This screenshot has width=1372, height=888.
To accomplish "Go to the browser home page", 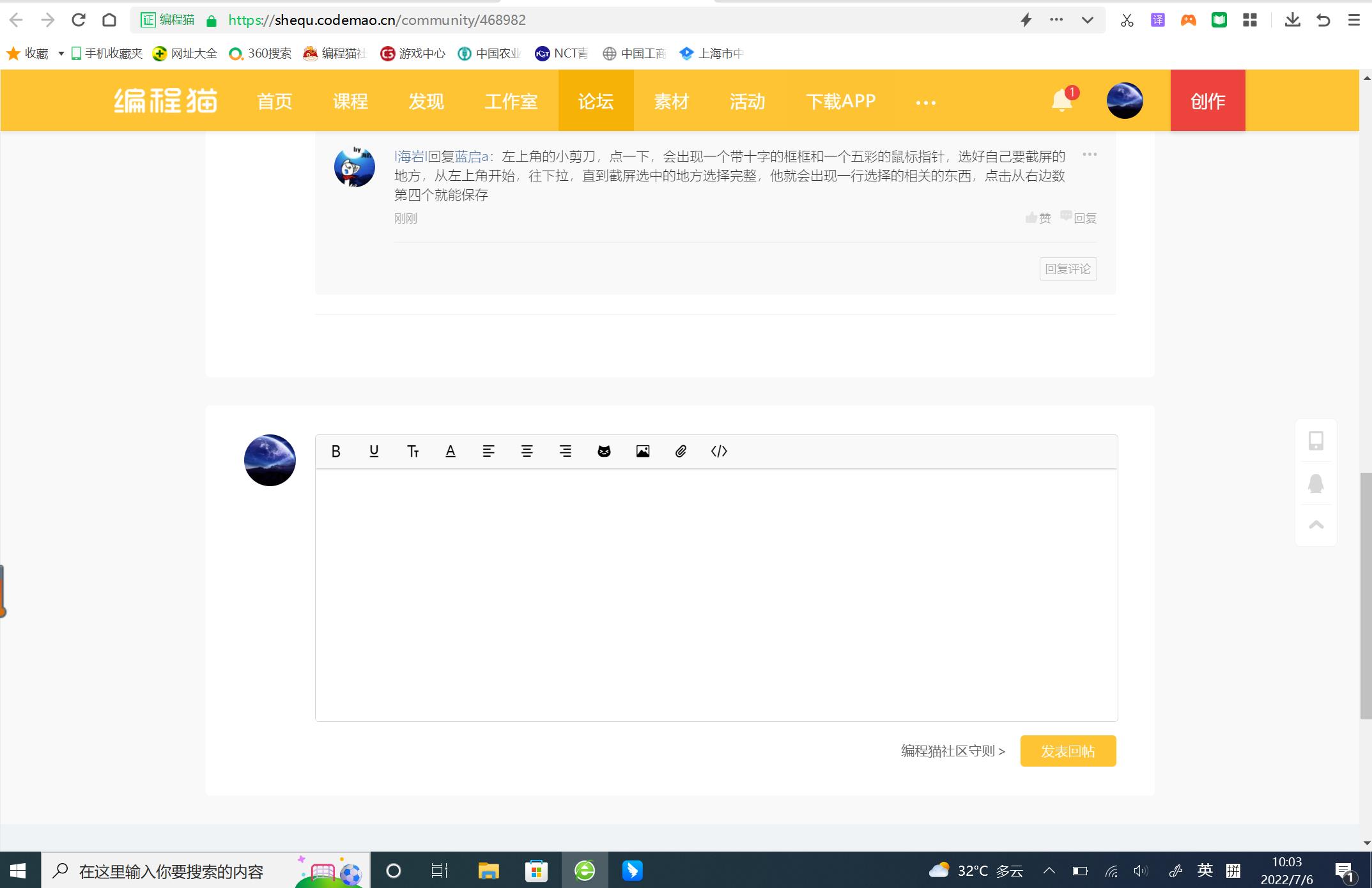I will [109, 20].
